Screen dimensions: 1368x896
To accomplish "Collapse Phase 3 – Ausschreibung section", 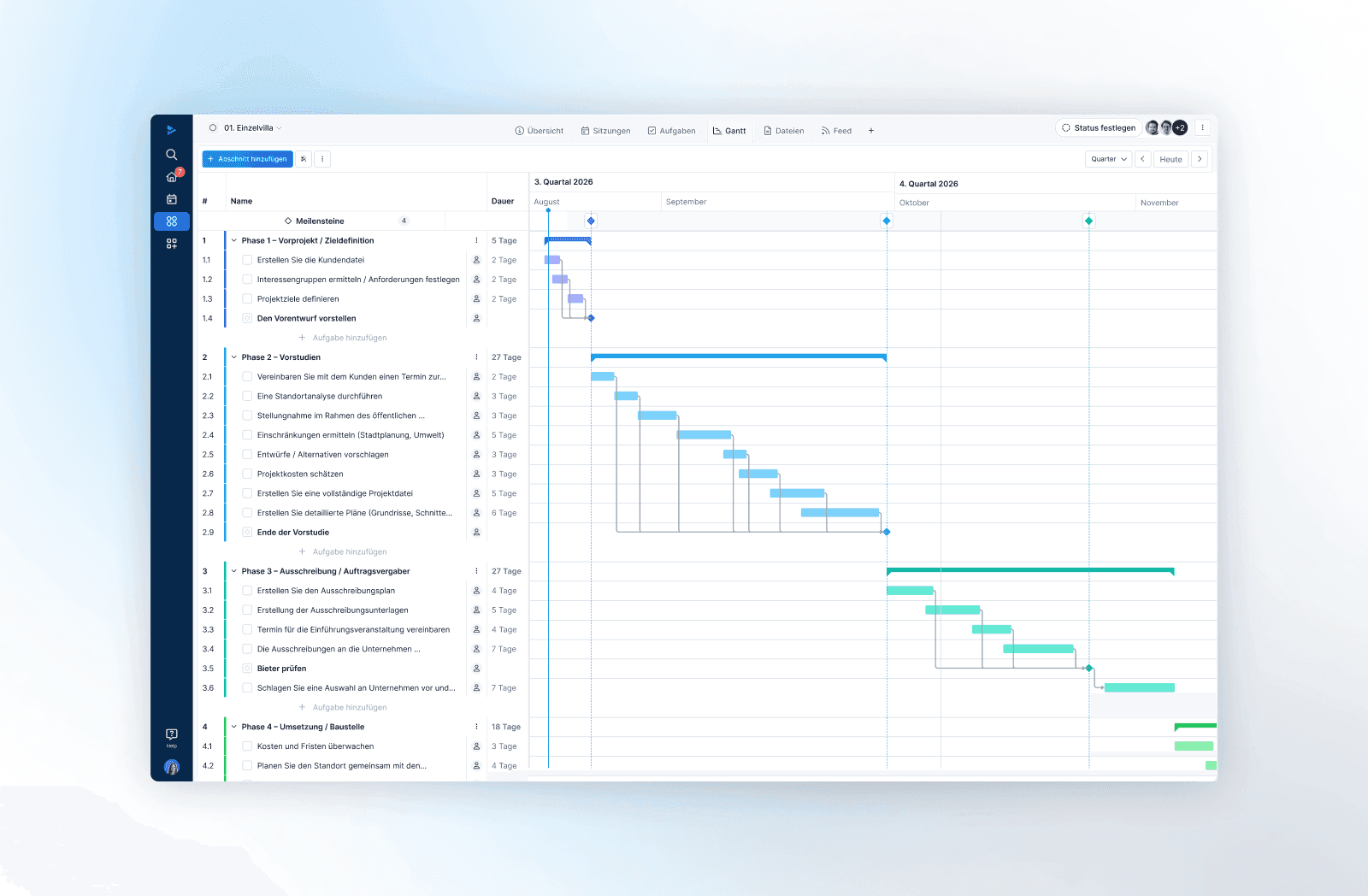I will coord(234,571).
